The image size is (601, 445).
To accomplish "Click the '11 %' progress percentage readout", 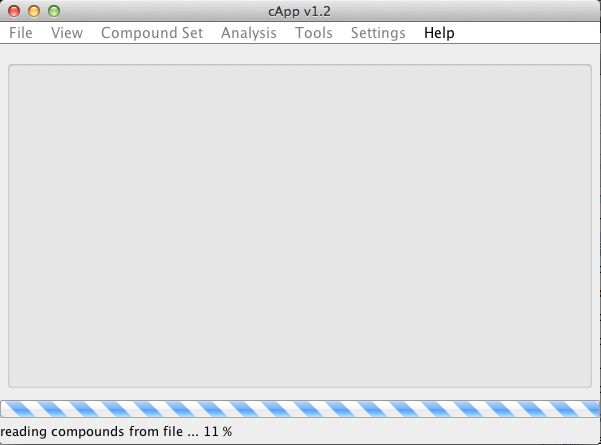I will click(x=218, y=432).
